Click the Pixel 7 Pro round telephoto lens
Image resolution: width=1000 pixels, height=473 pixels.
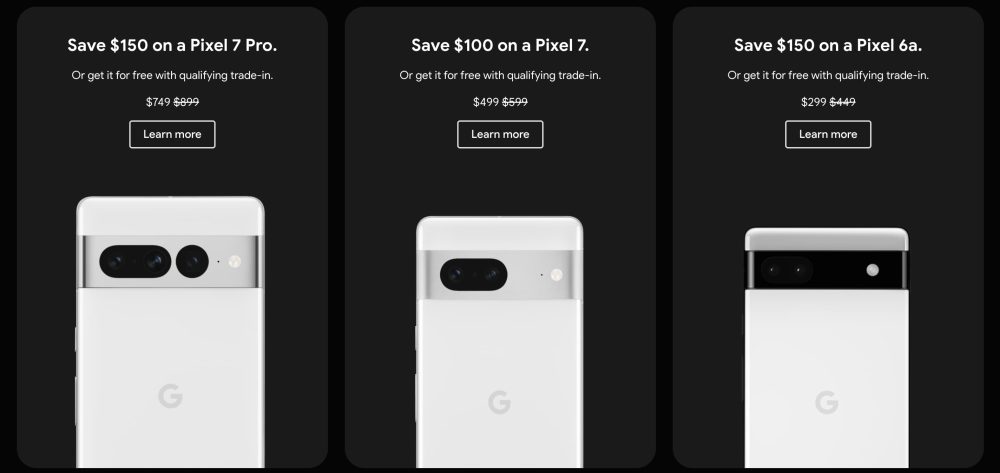click(x=192, y=261)
